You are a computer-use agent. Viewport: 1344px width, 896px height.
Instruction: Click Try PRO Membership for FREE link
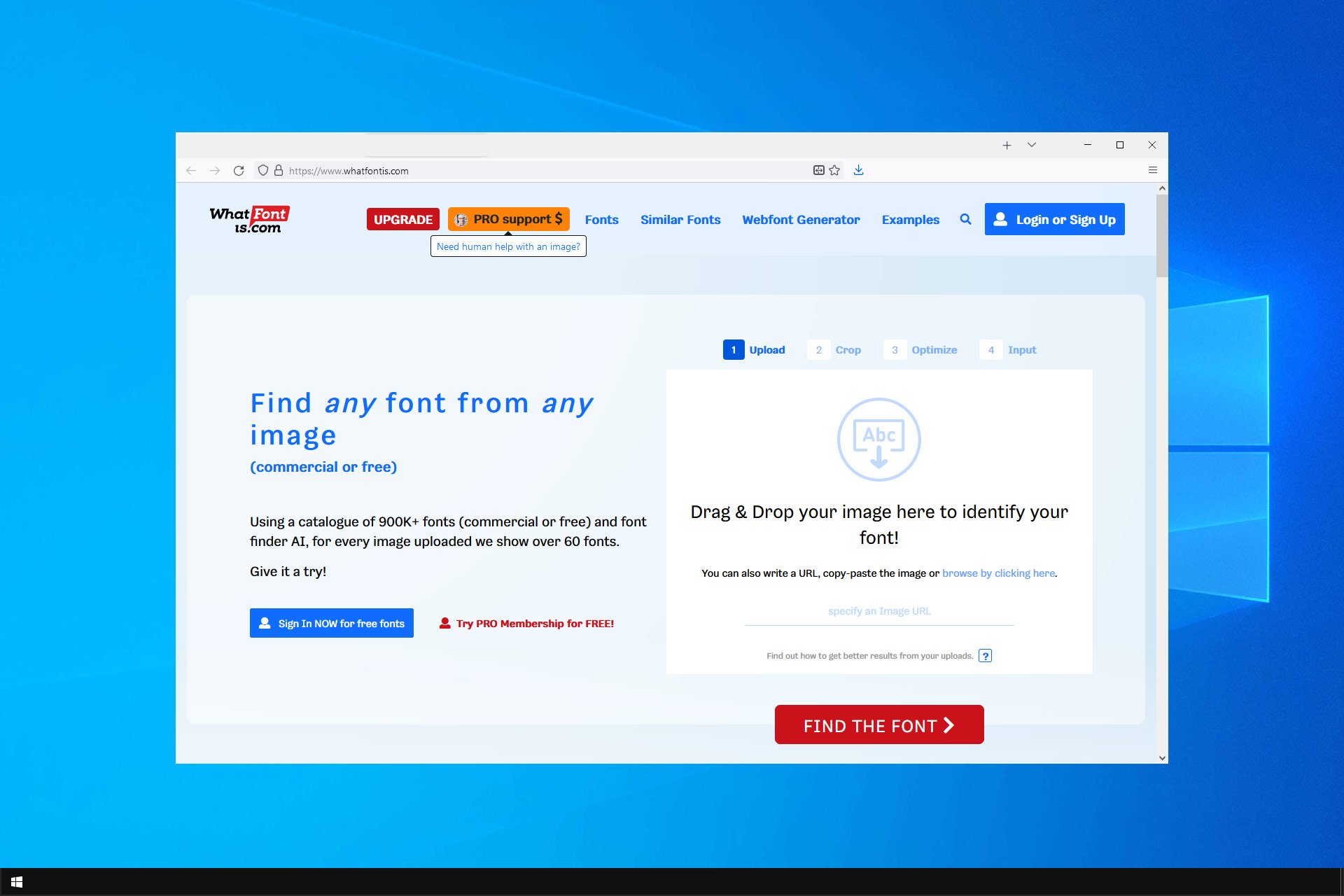click(x=526, y=624)
